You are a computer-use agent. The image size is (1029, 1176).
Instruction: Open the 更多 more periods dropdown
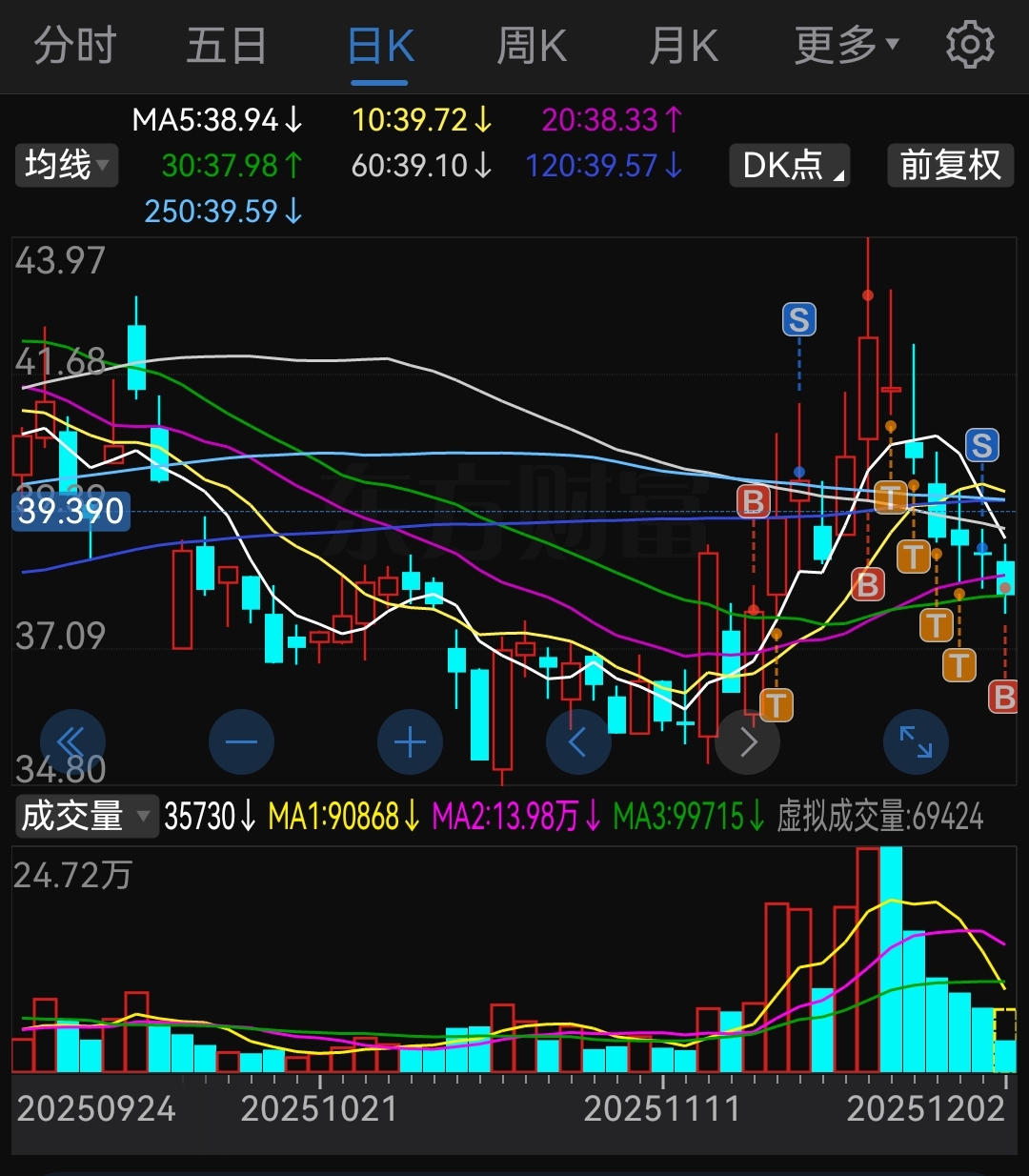point(846,46)
